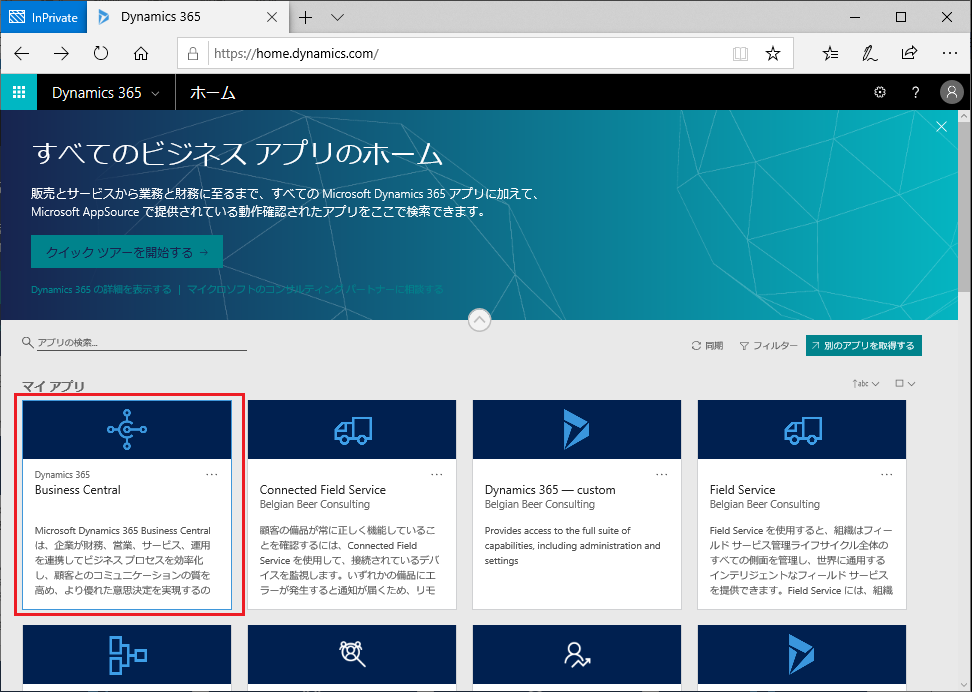Open the tab actions dropdown chevron
The height and width of the screenshot is (692, 972).
pyautogui.click(x=337, y=17)
